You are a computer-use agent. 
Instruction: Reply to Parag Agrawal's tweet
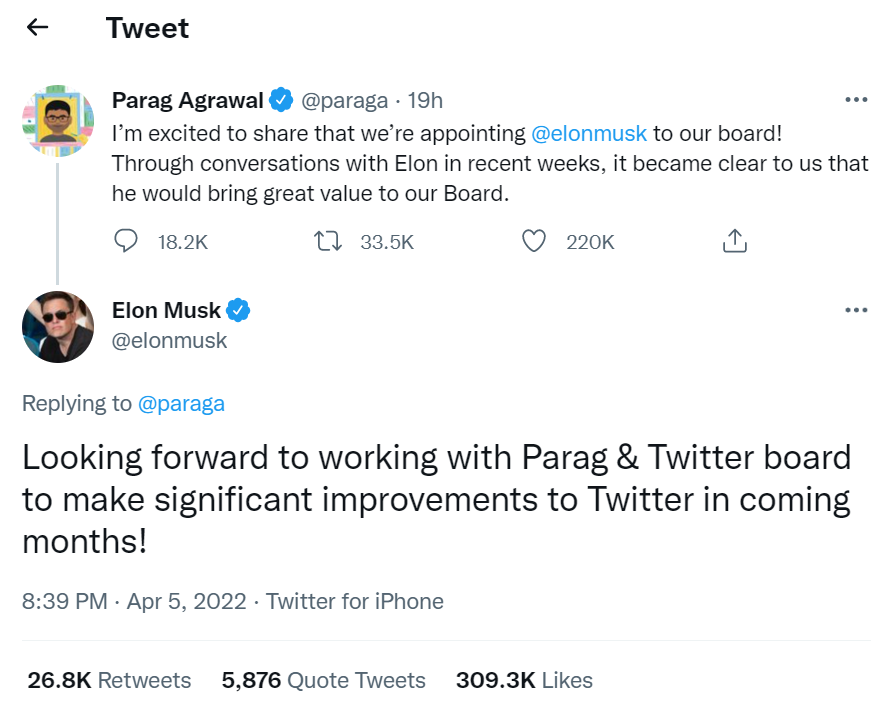point(126,241)
